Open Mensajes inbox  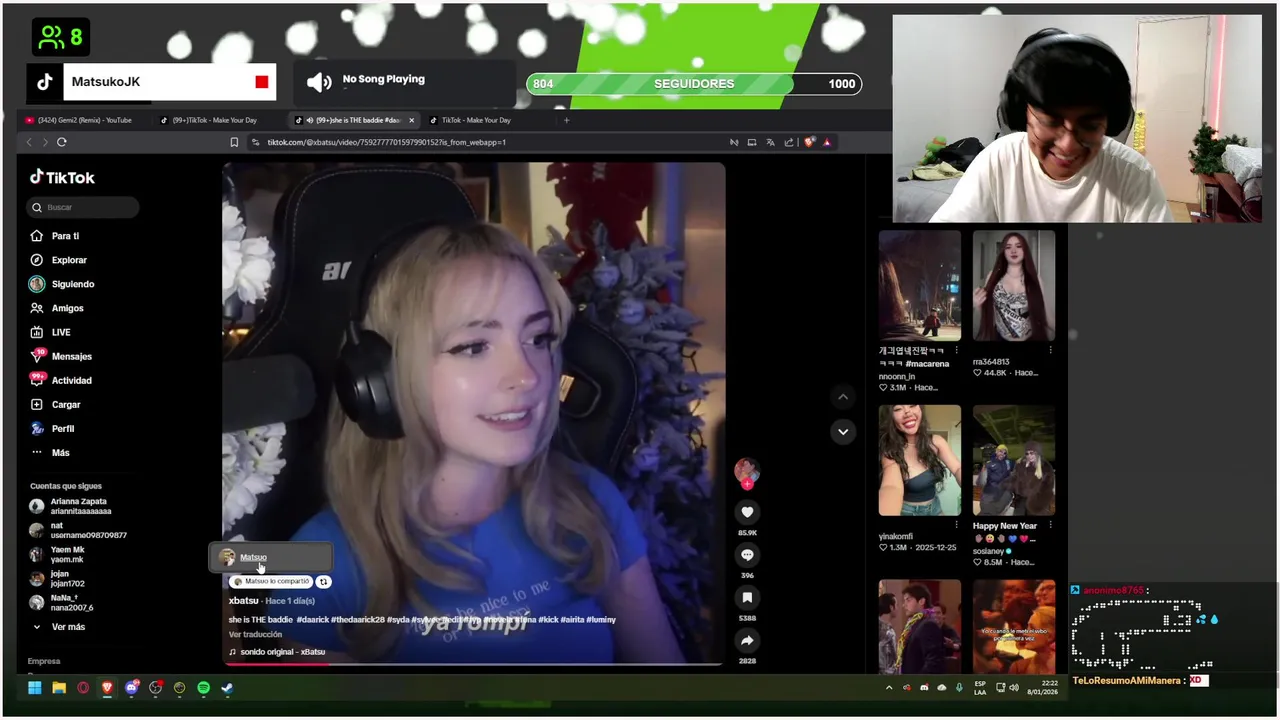[61, 356]
